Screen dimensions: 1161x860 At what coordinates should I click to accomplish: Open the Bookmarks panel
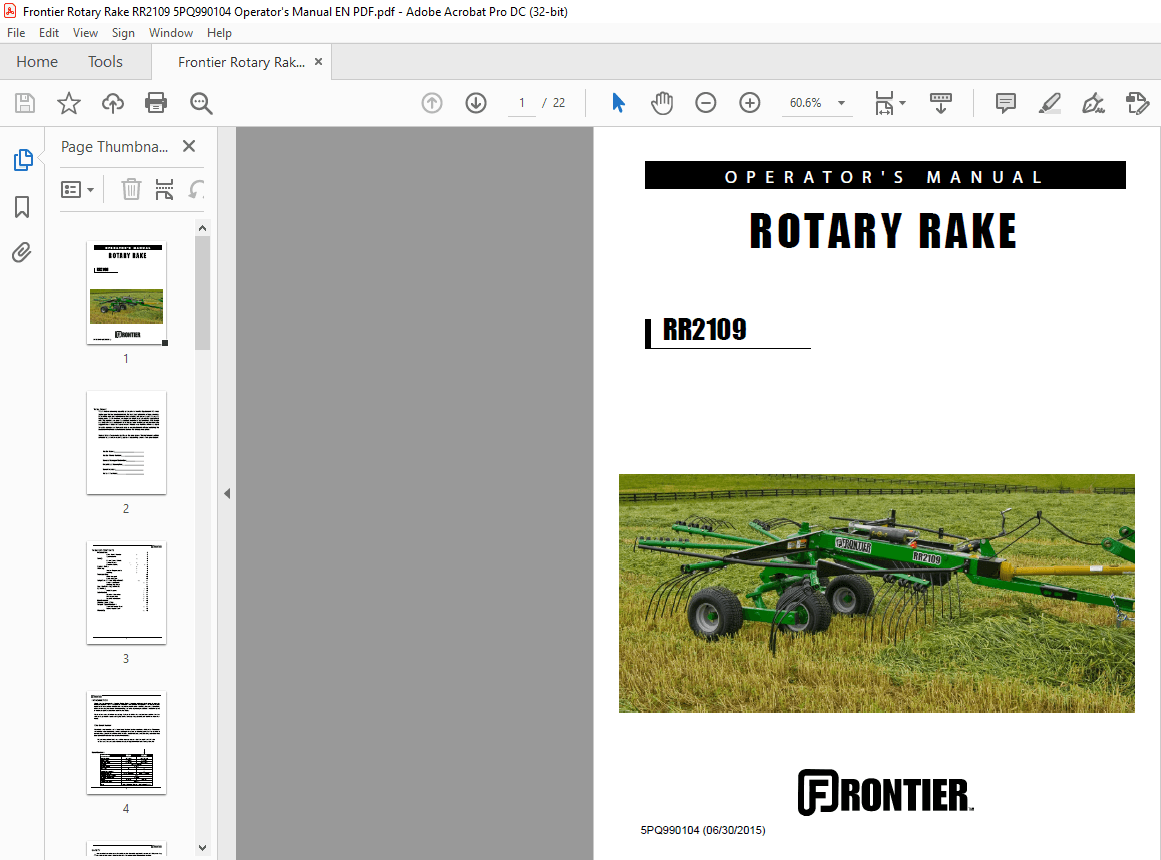[21, 206]
